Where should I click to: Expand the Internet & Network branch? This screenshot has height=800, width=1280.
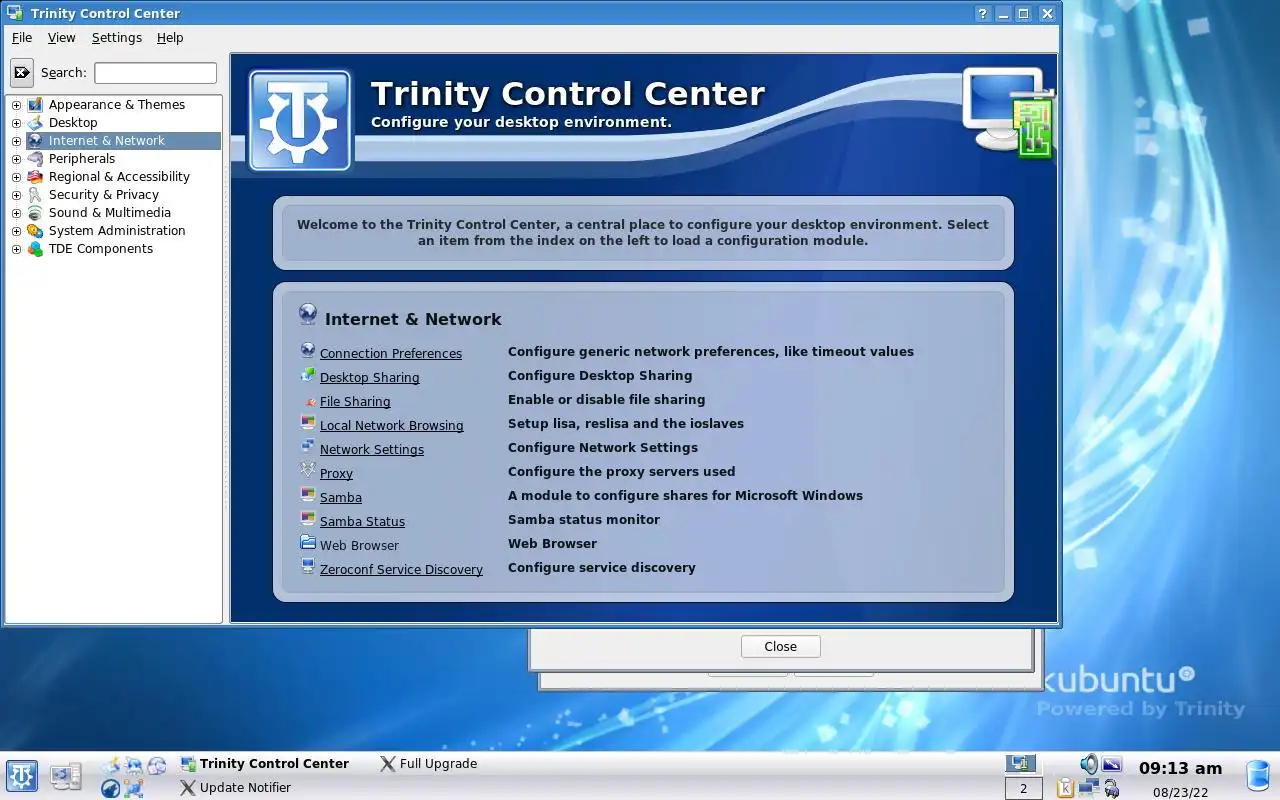pos(16,141)
